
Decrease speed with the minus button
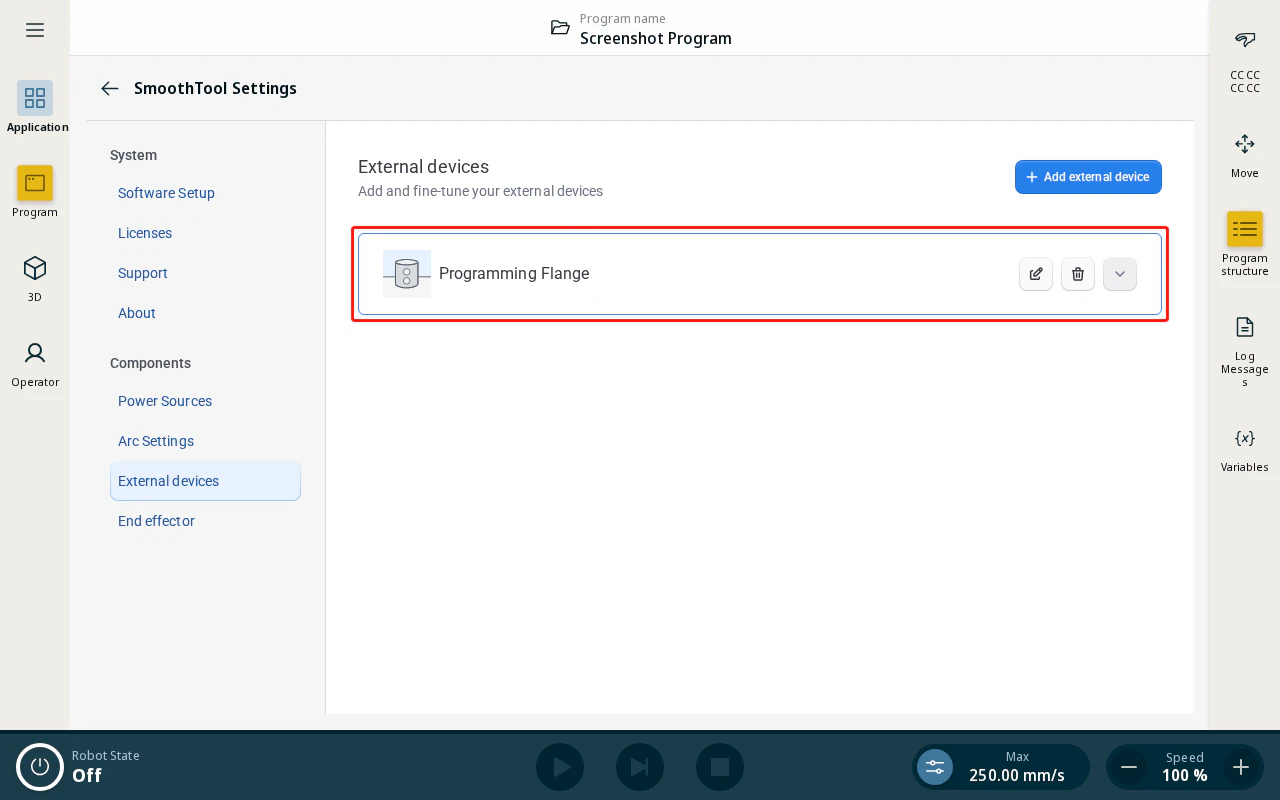(x=1129, y=767)
